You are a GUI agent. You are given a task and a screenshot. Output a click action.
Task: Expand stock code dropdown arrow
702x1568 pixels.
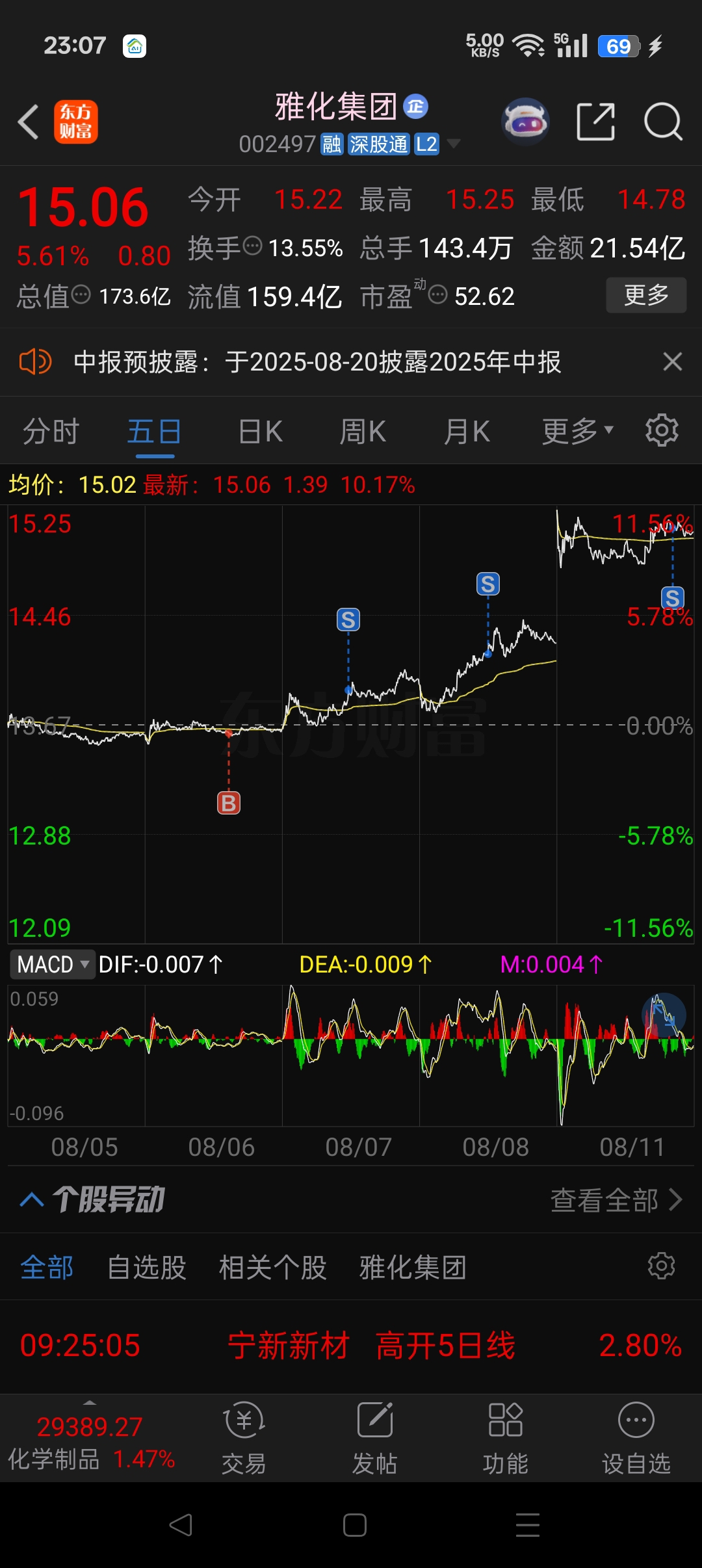453,144
